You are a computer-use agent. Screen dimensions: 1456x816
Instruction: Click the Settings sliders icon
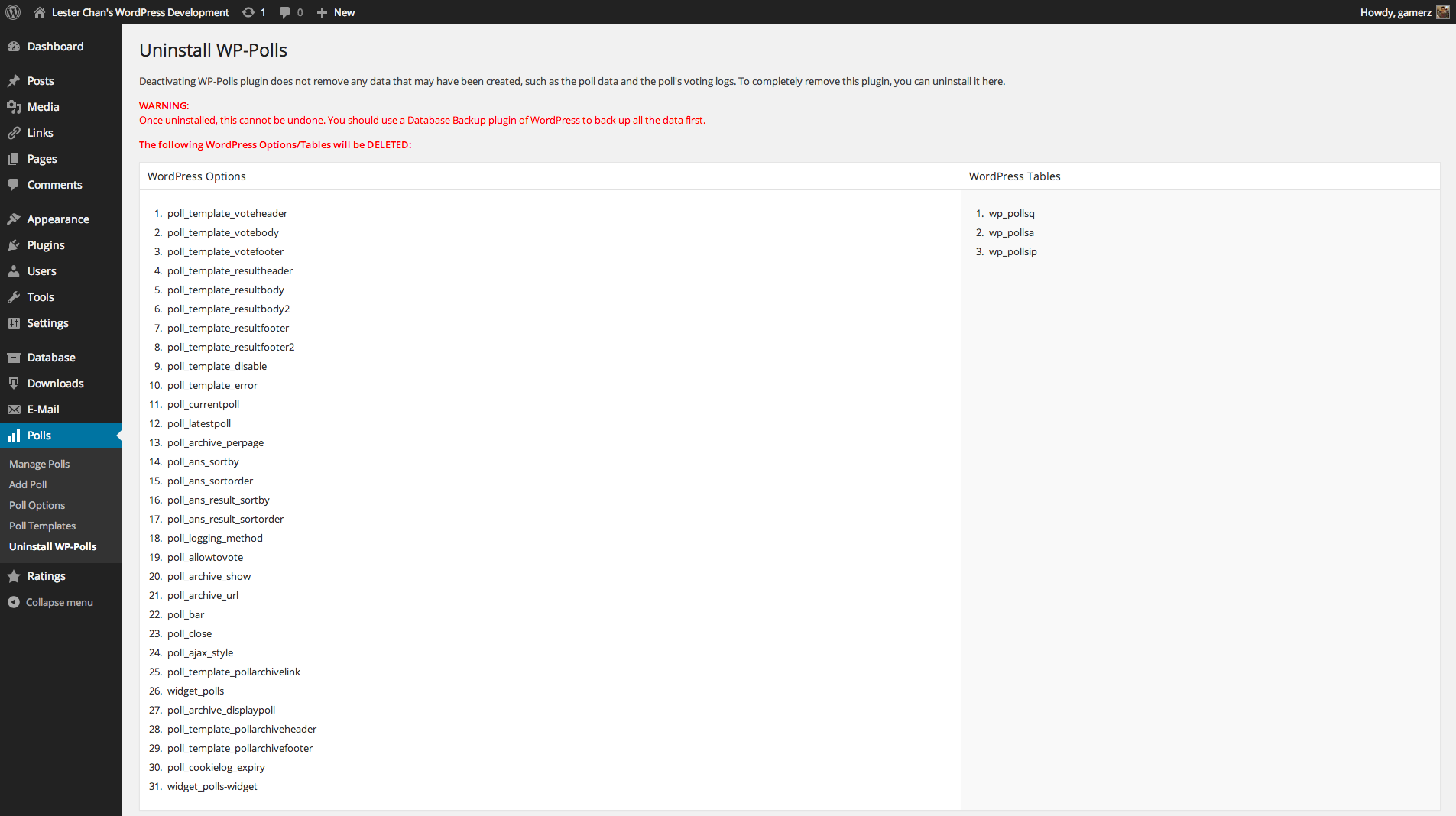tap(14, 323)
